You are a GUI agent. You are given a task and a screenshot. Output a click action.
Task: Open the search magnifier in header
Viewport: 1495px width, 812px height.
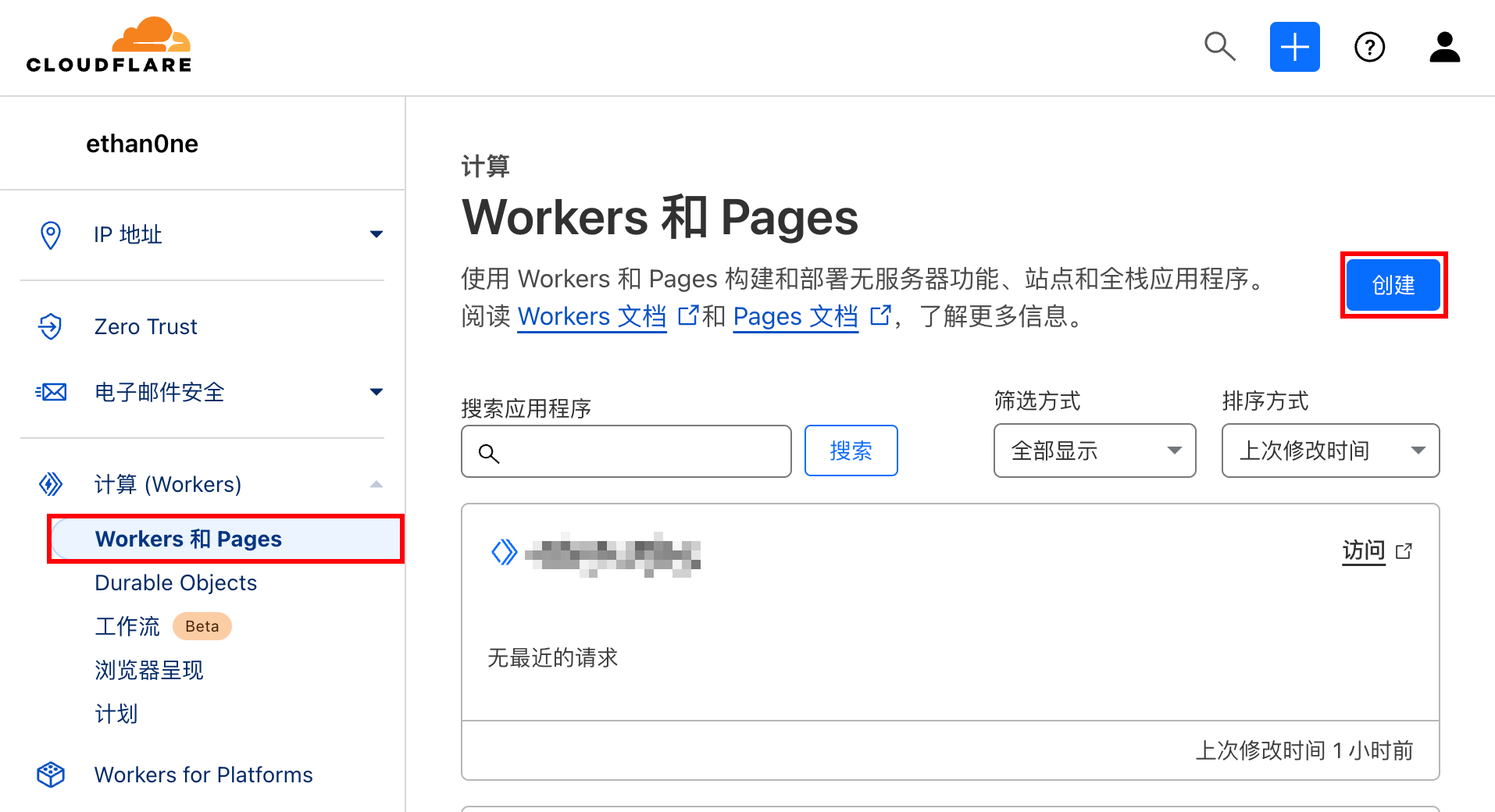tap(1219, 47)
